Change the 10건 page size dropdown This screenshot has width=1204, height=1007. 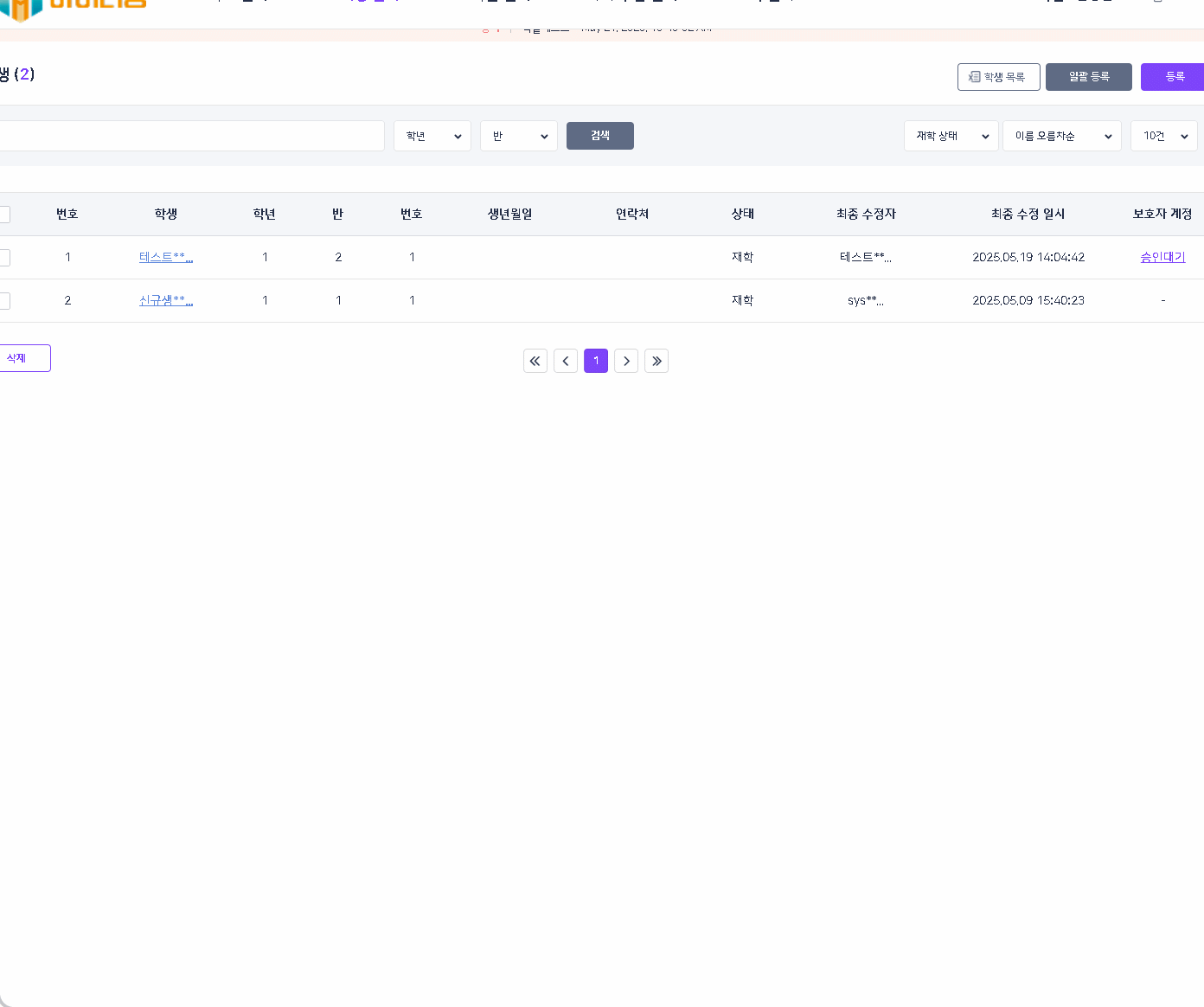[1163, 136]
